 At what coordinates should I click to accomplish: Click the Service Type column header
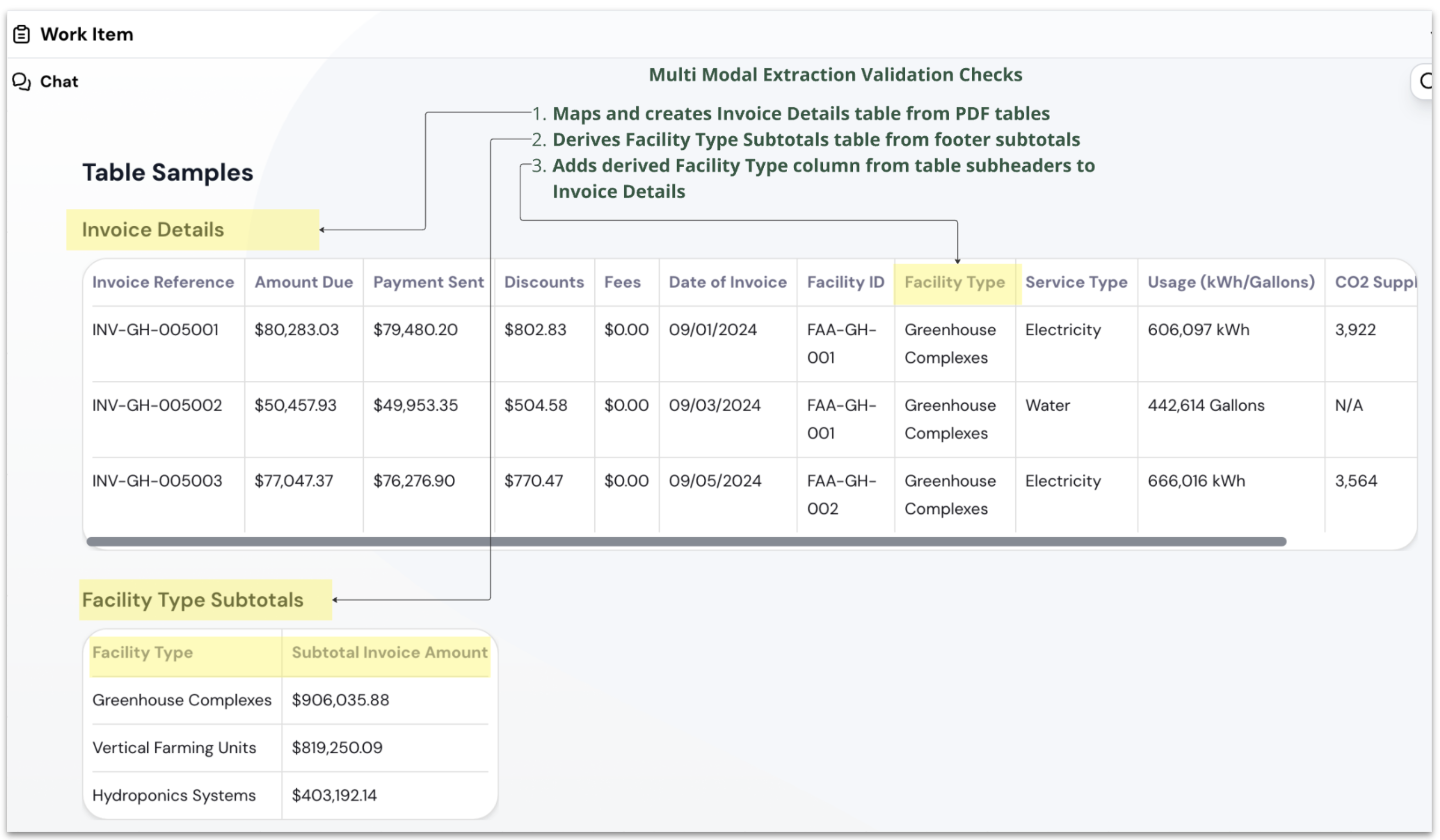1076,282
